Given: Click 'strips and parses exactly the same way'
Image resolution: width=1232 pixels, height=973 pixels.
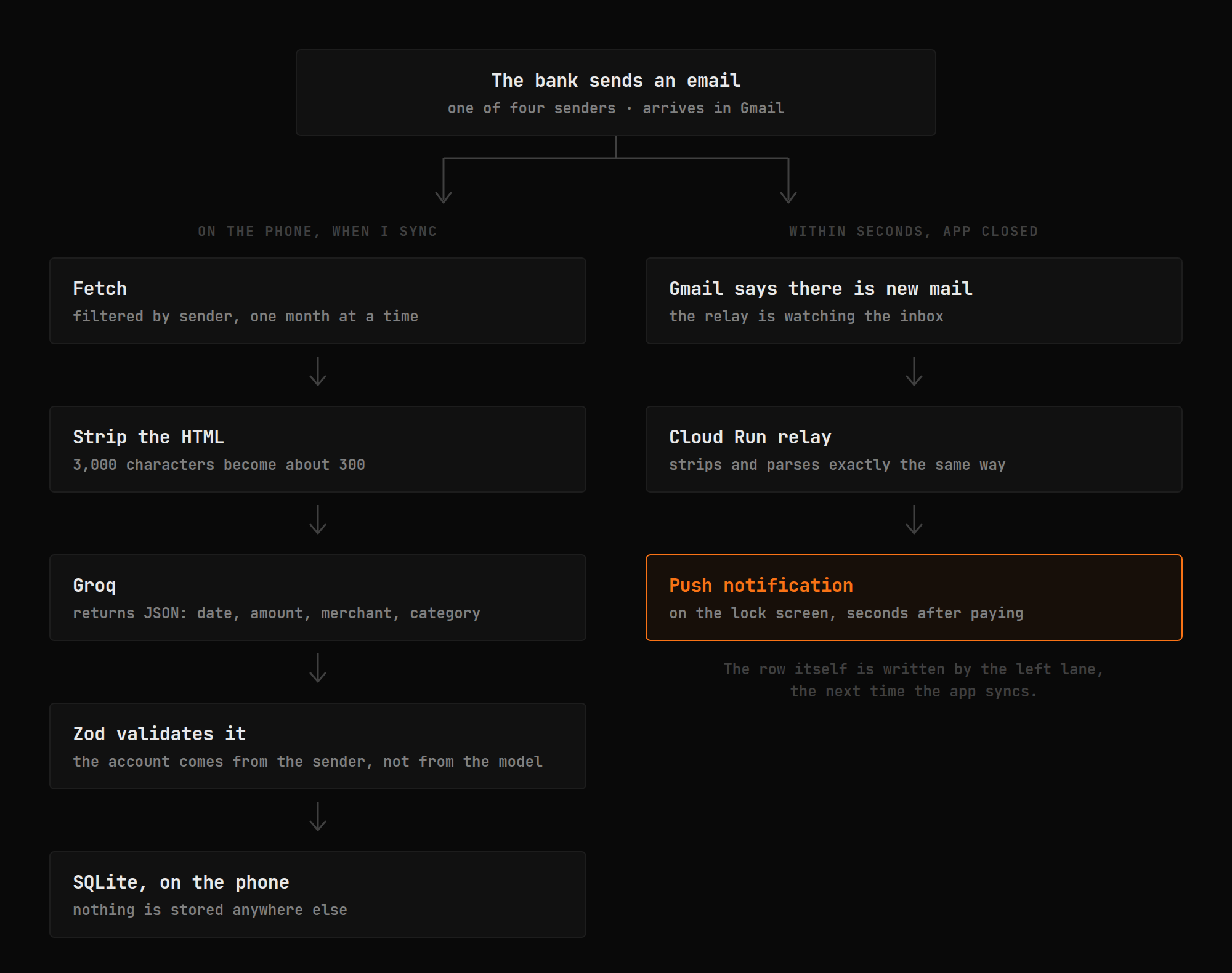Looking at the screenshot, I should point(837,465).
